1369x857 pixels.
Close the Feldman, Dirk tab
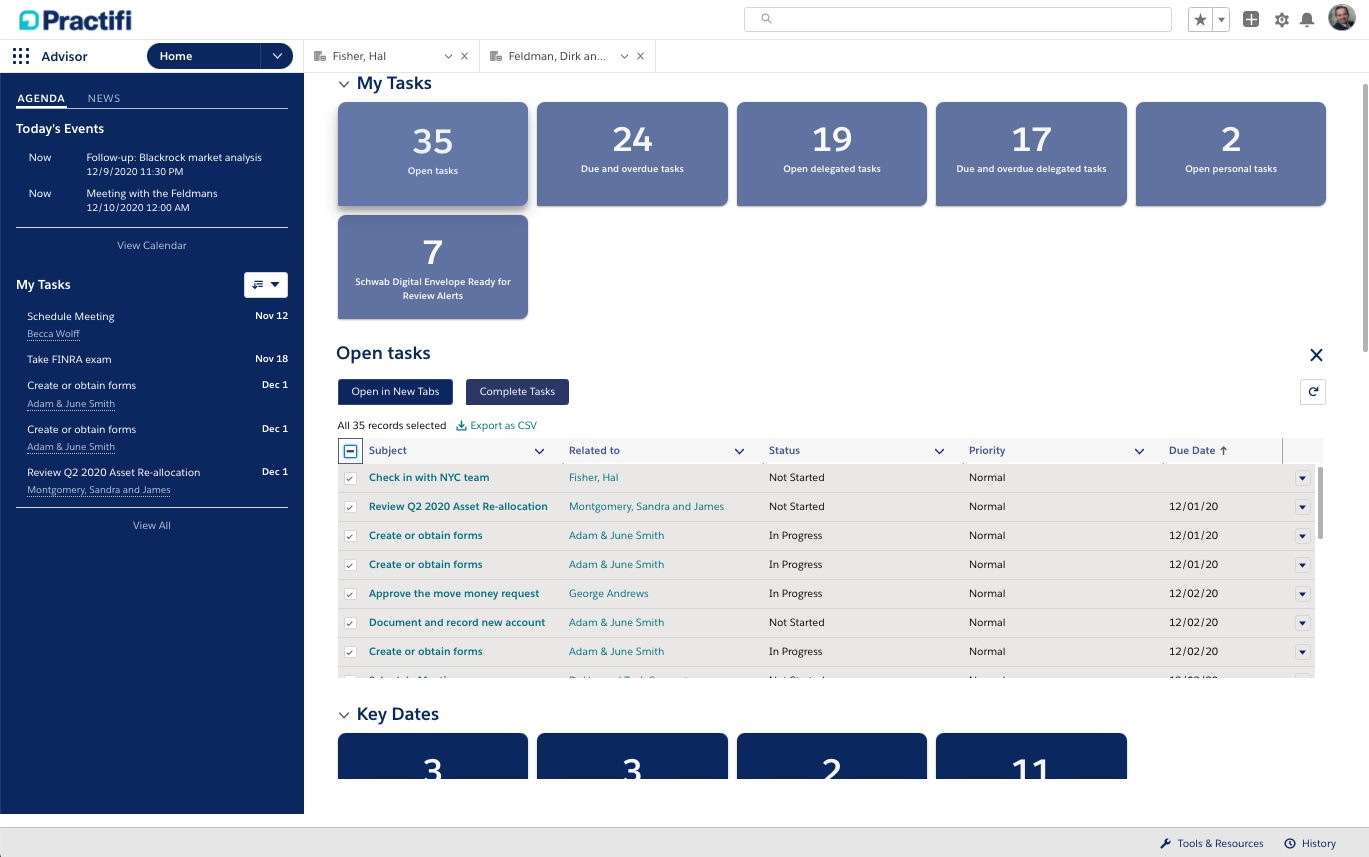[x=640, y=57]
